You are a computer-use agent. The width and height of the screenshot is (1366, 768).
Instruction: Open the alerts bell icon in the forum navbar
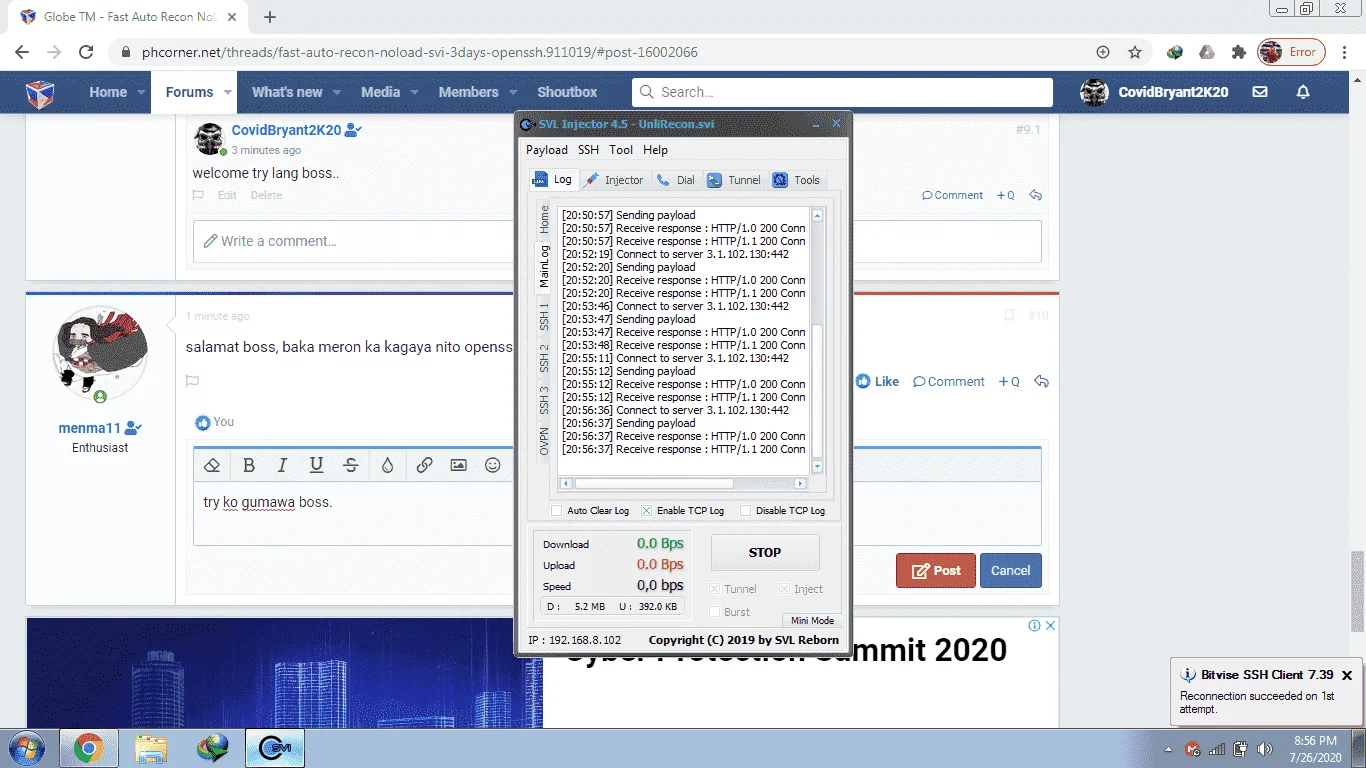point(1303,92)
